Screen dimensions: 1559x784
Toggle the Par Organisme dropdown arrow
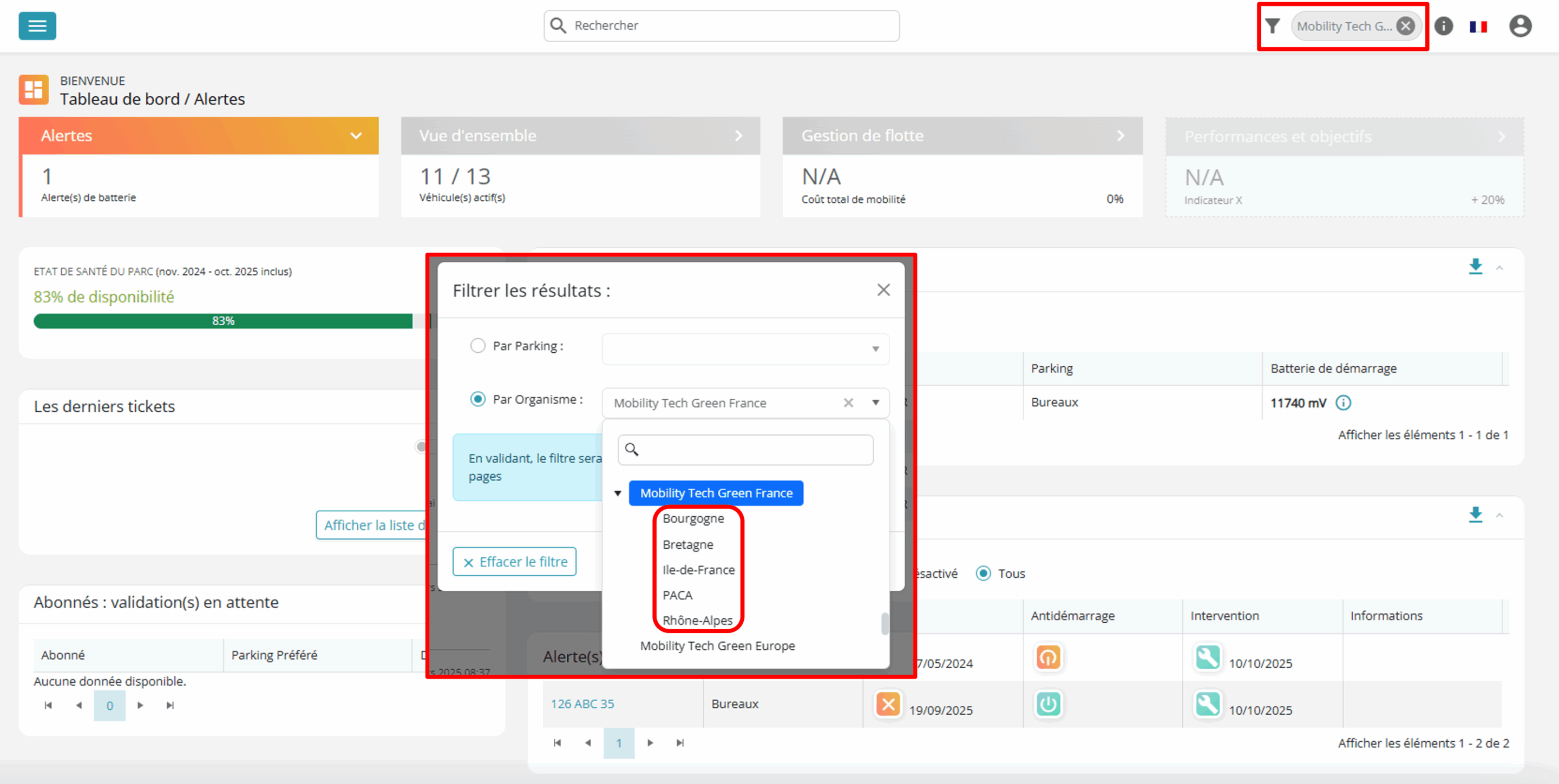(x=875, y=403)
